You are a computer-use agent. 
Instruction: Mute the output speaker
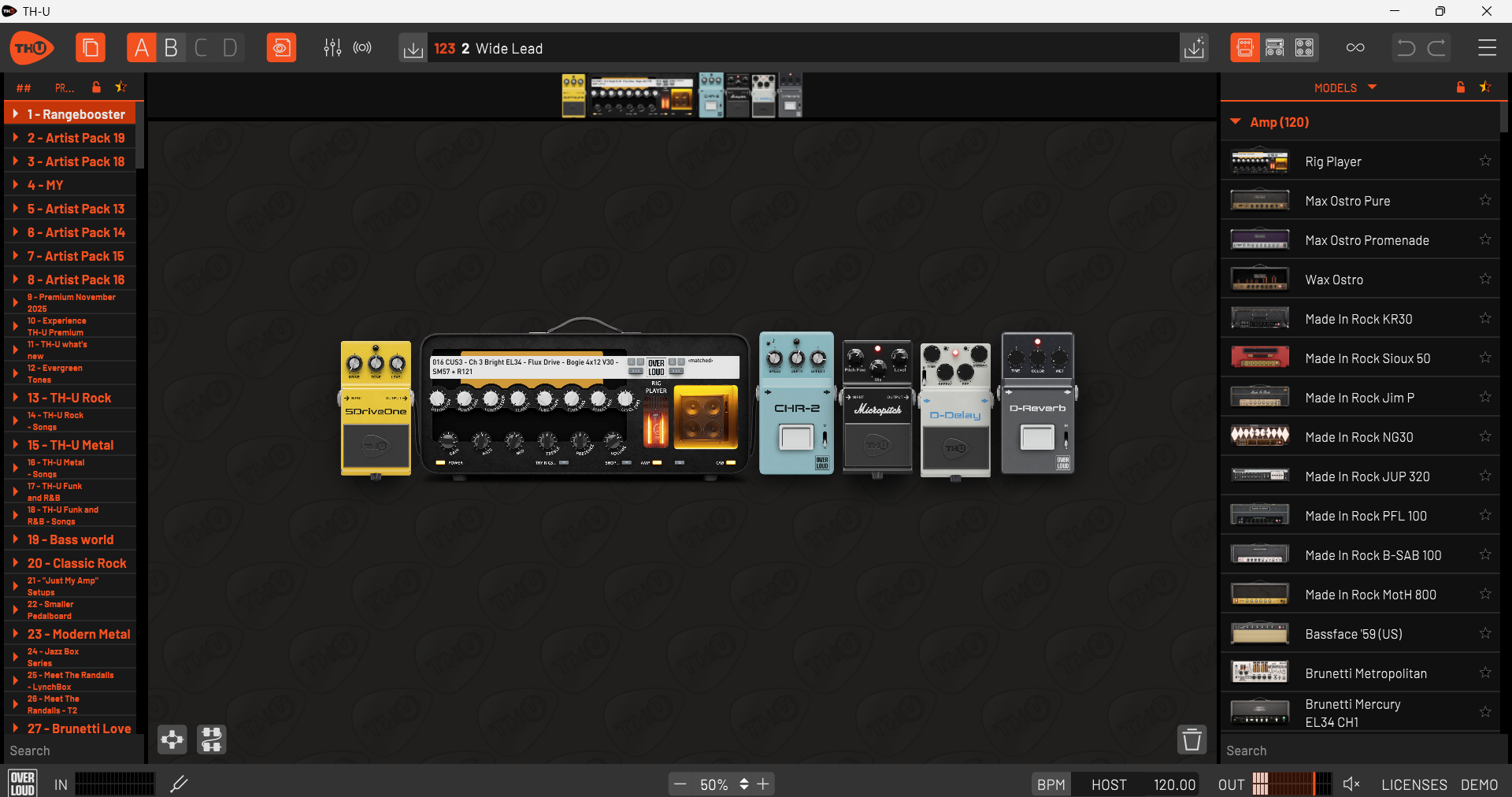(1351, 784)
